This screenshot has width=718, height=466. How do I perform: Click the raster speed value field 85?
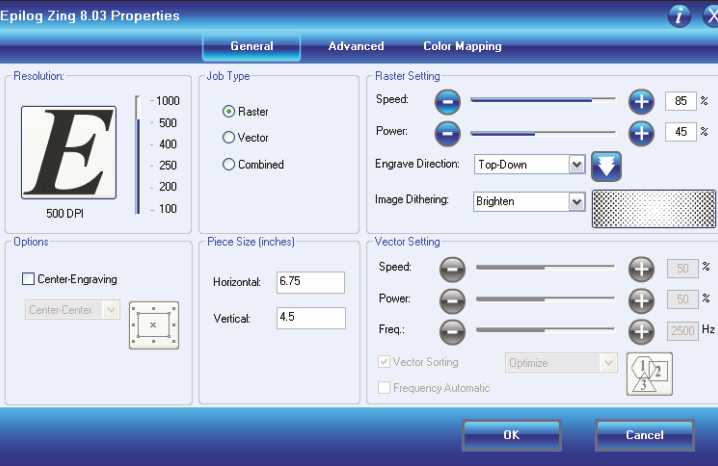click(680, 101)
